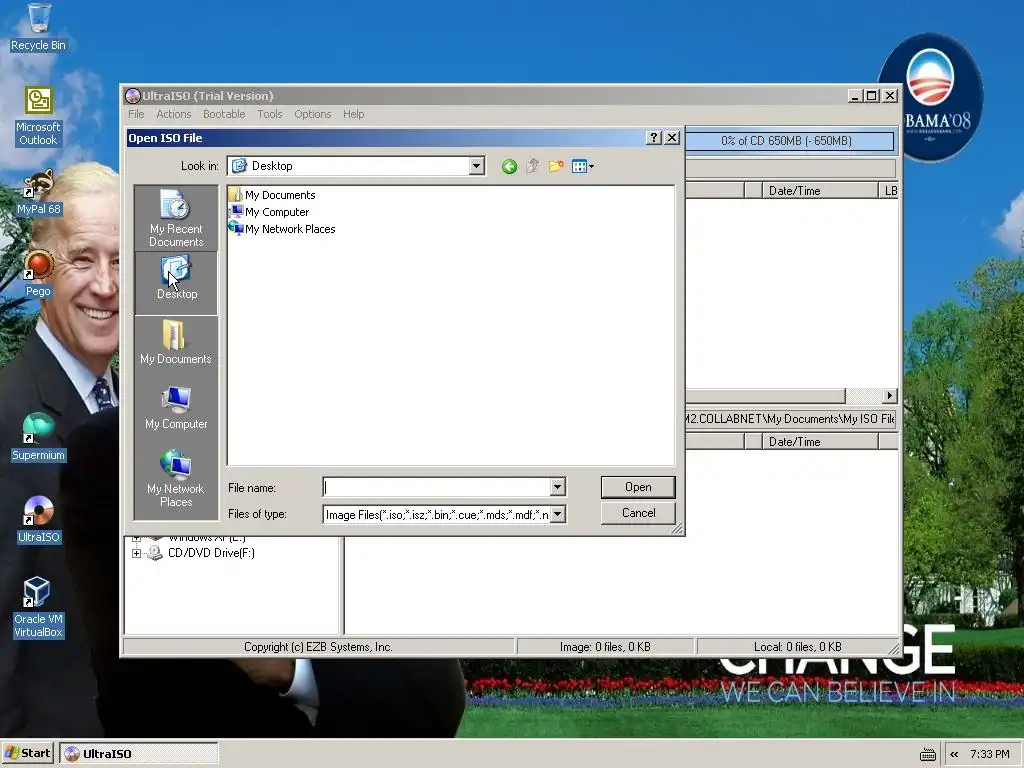Open MyPal 68 desktop shortcut
This screenshot has width=1024, height=768.
38,193
